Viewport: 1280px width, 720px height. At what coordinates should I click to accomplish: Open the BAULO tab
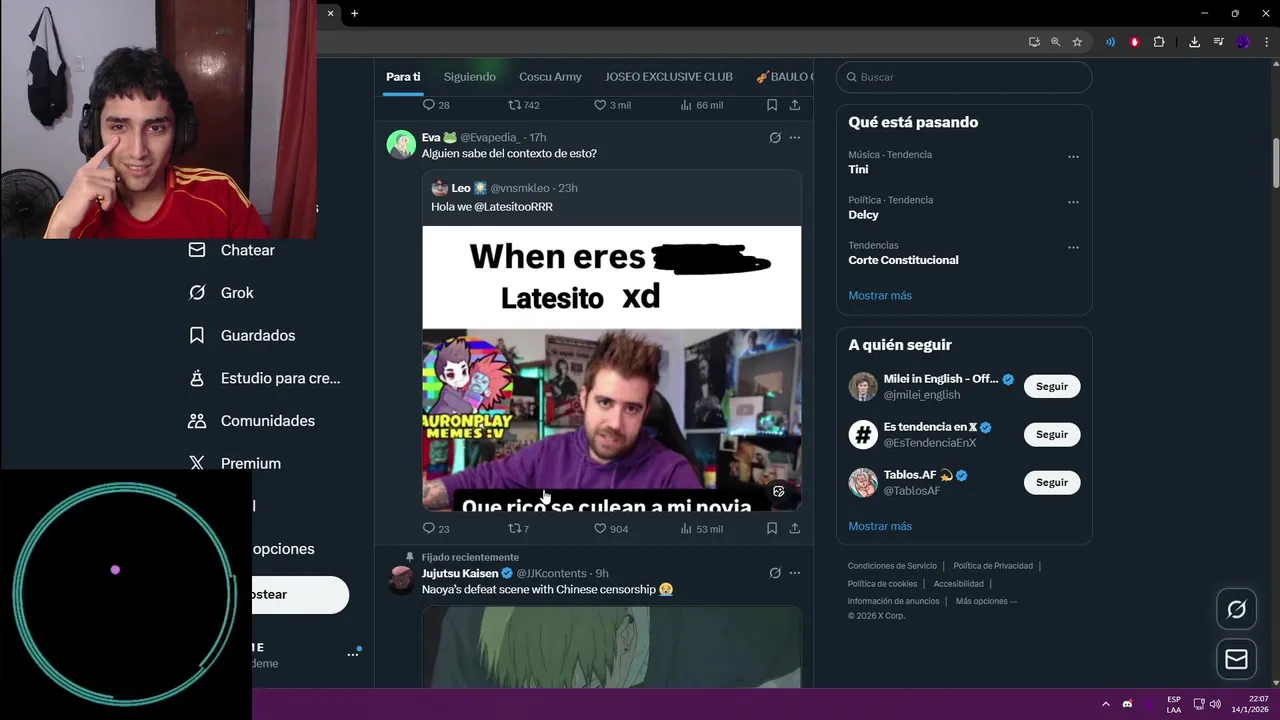[x=785, y=77]
